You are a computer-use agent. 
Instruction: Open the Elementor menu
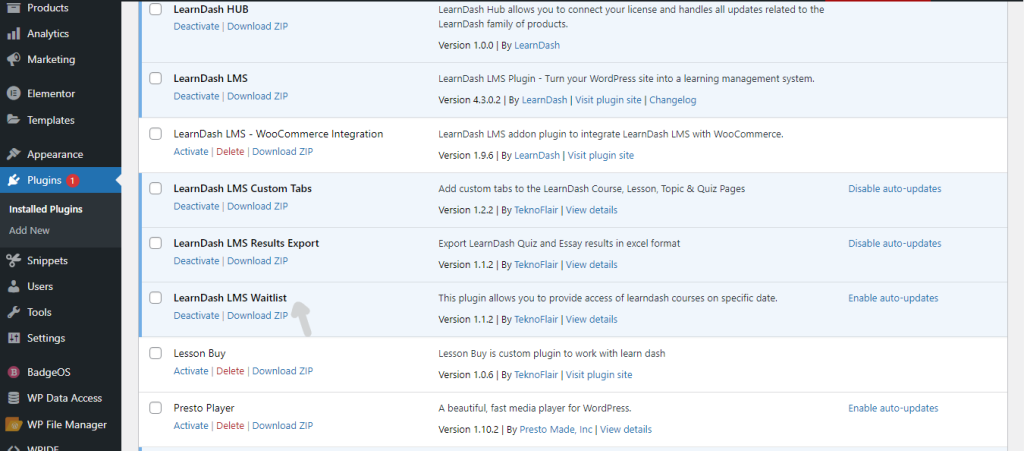51,93
